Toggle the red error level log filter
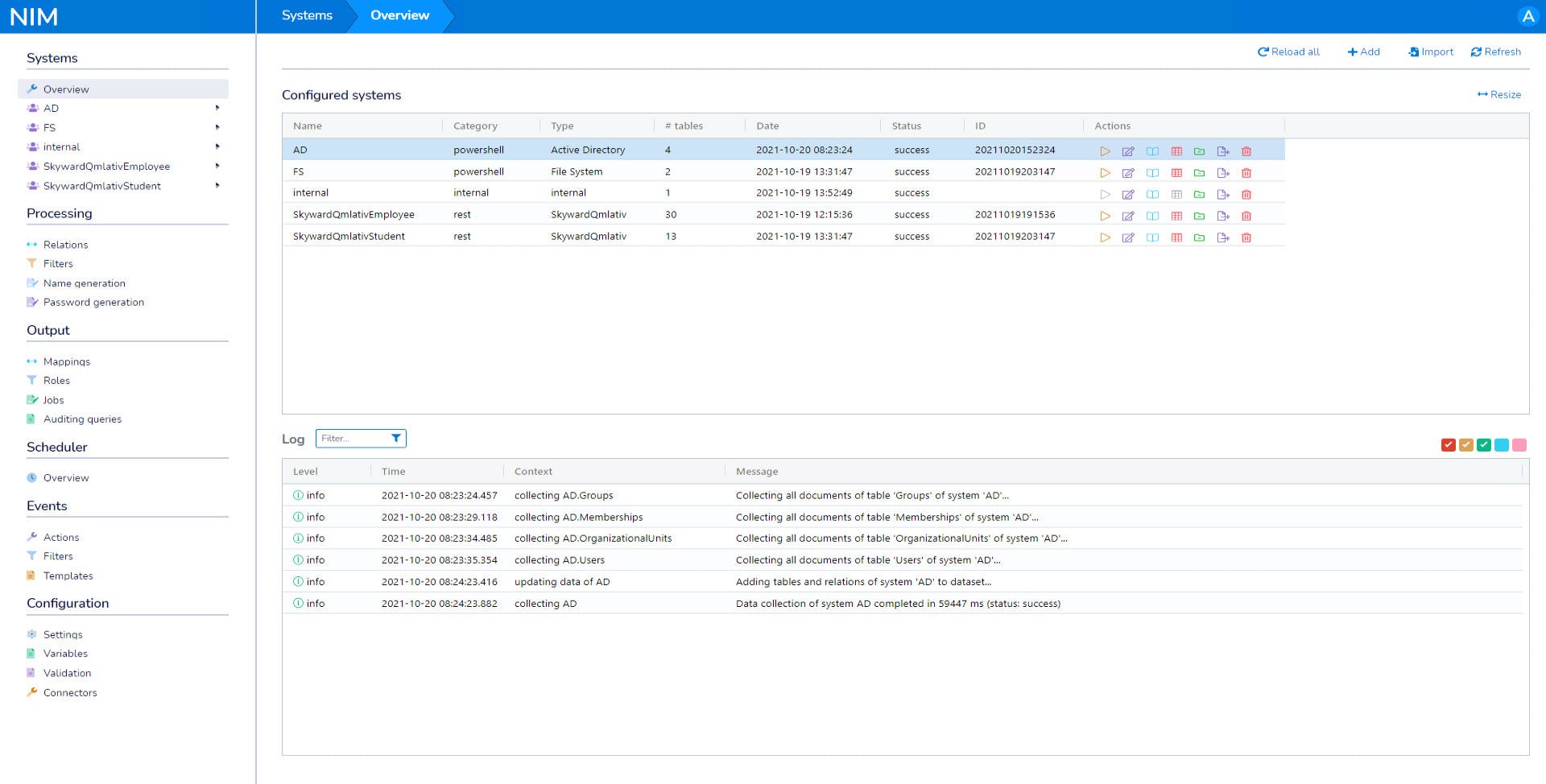The width and height of the screenshot is (1546, 784). coord(1449,444)
